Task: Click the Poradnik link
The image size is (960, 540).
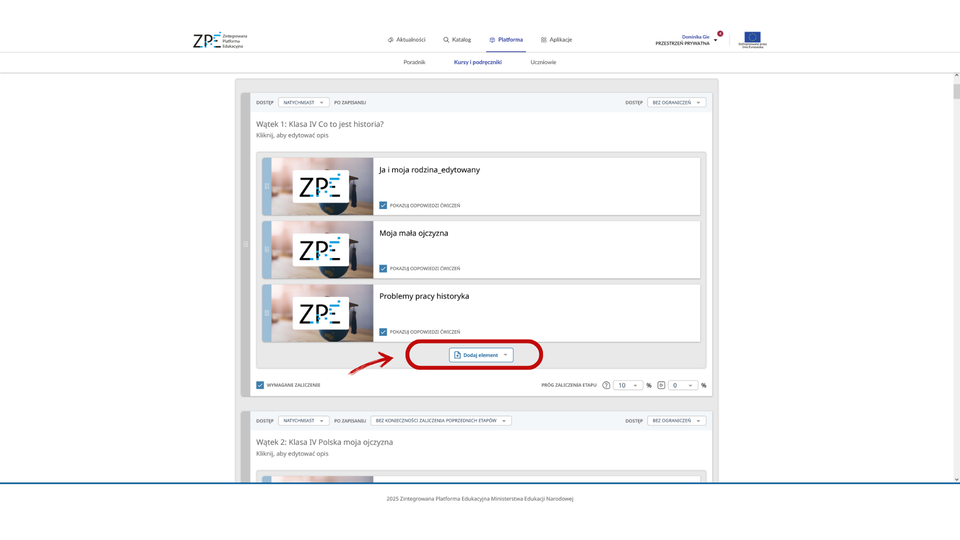Action: point(414,62)
